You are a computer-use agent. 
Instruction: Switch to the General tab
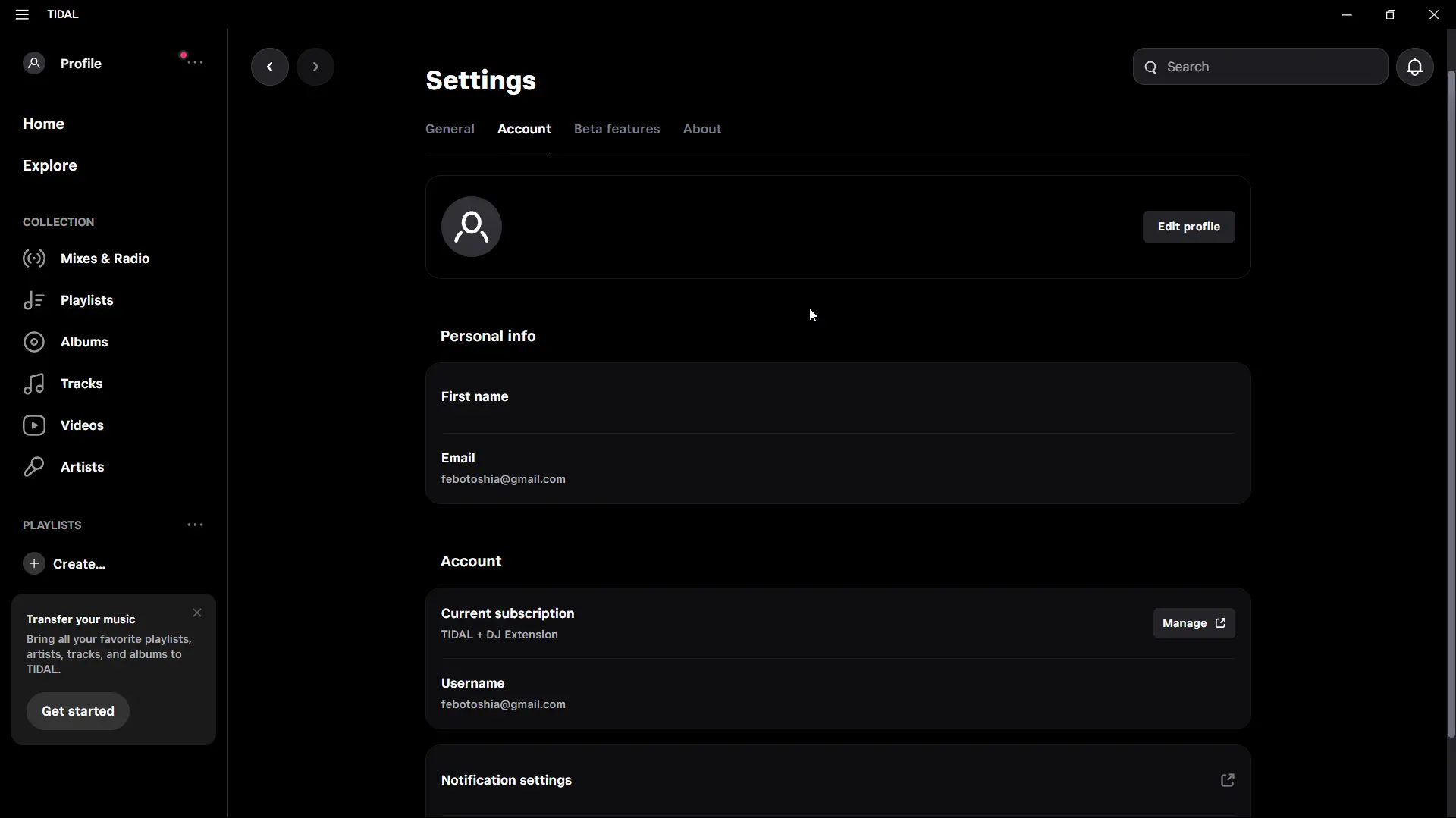(450, 129)
